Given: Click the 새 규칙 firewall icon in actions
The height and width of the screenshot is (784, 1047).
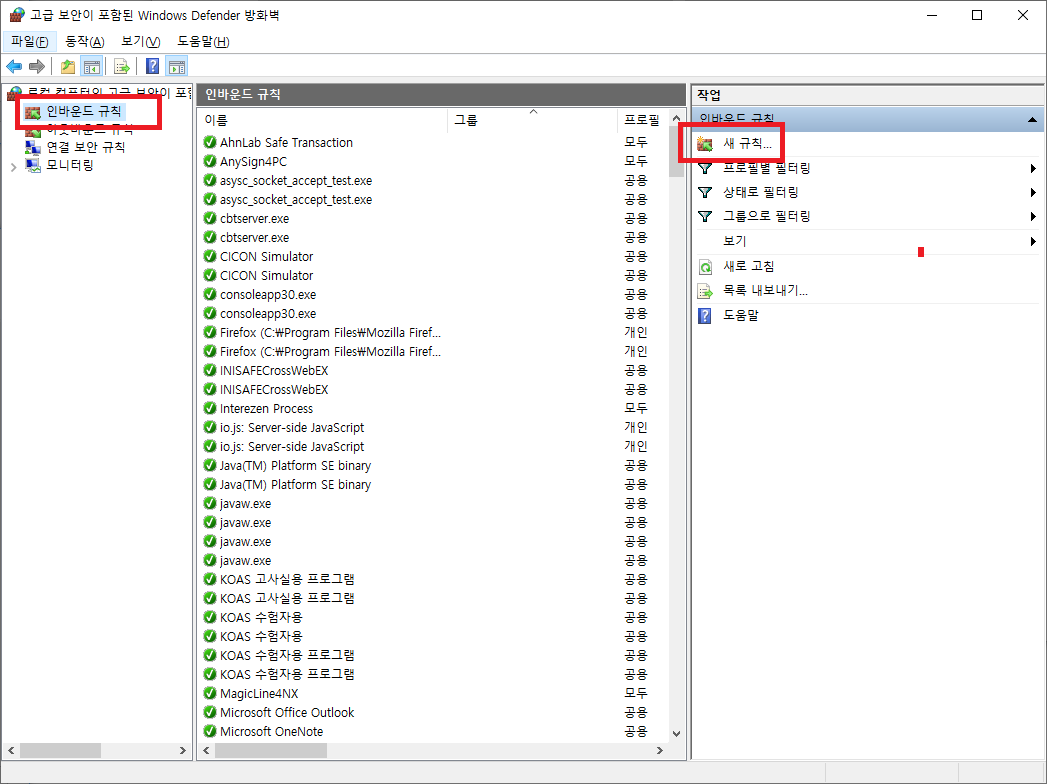Looking at the screenshot, I should 704,144.
